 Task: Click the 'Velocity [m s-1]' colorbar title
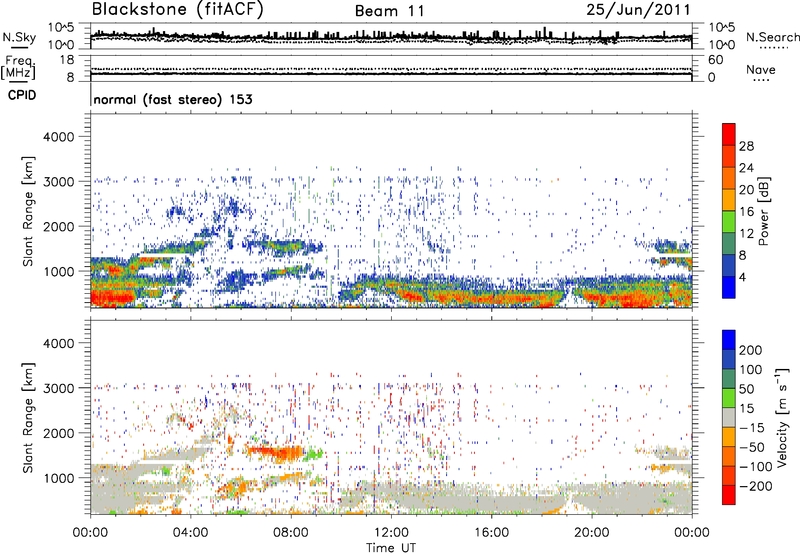pos(783,417)
